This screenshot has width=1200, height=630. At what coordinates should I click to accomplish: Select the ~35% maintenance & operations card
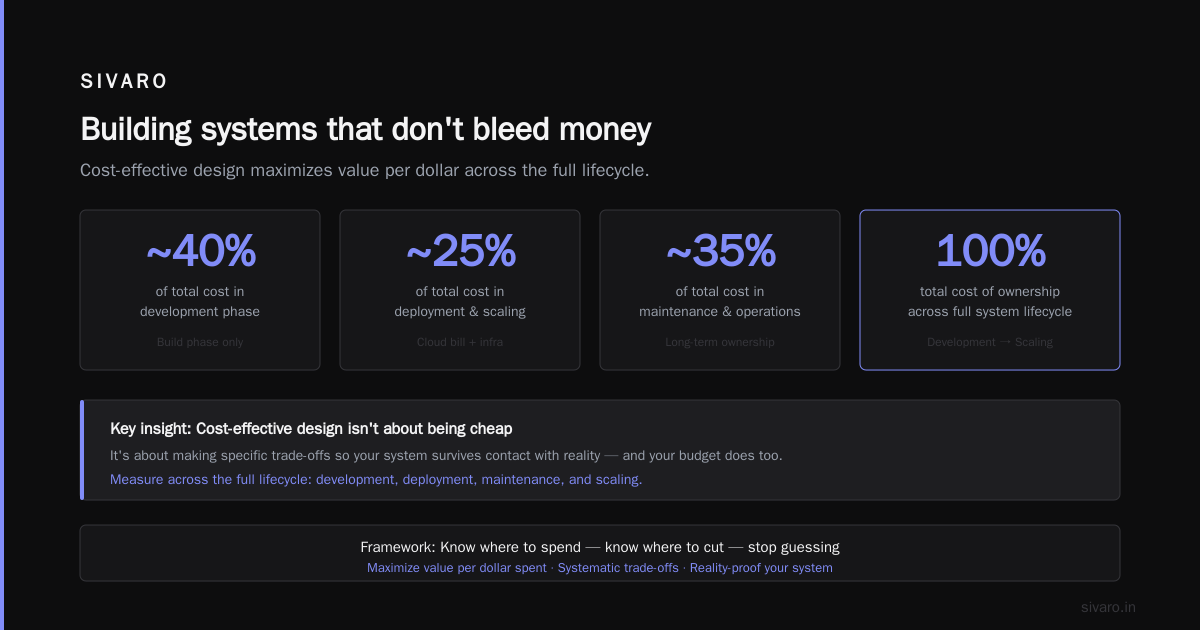(x=720, y=290)
